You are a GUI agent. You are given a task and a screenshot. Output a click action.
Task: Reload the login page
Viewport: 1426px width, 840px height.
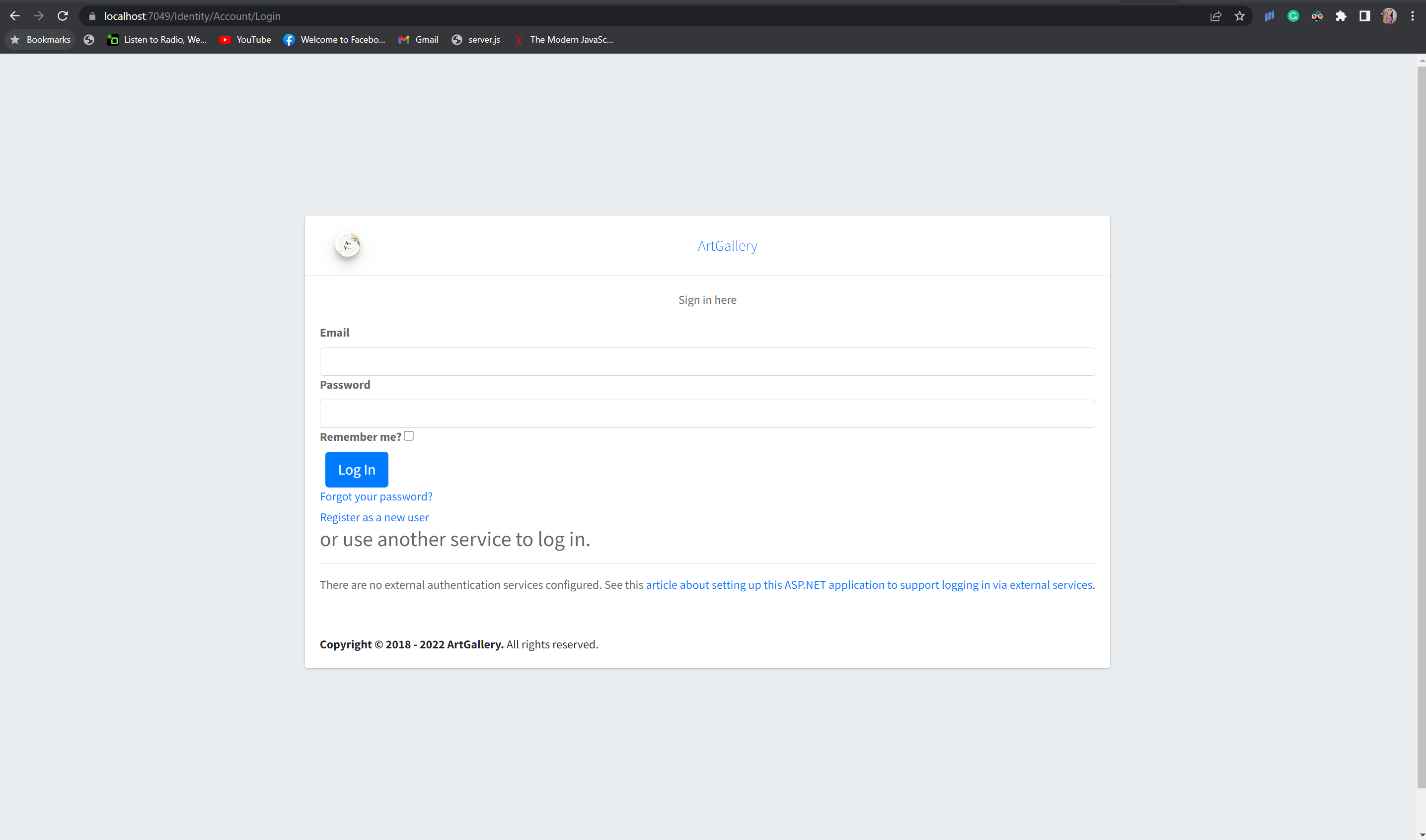[62, 16]
